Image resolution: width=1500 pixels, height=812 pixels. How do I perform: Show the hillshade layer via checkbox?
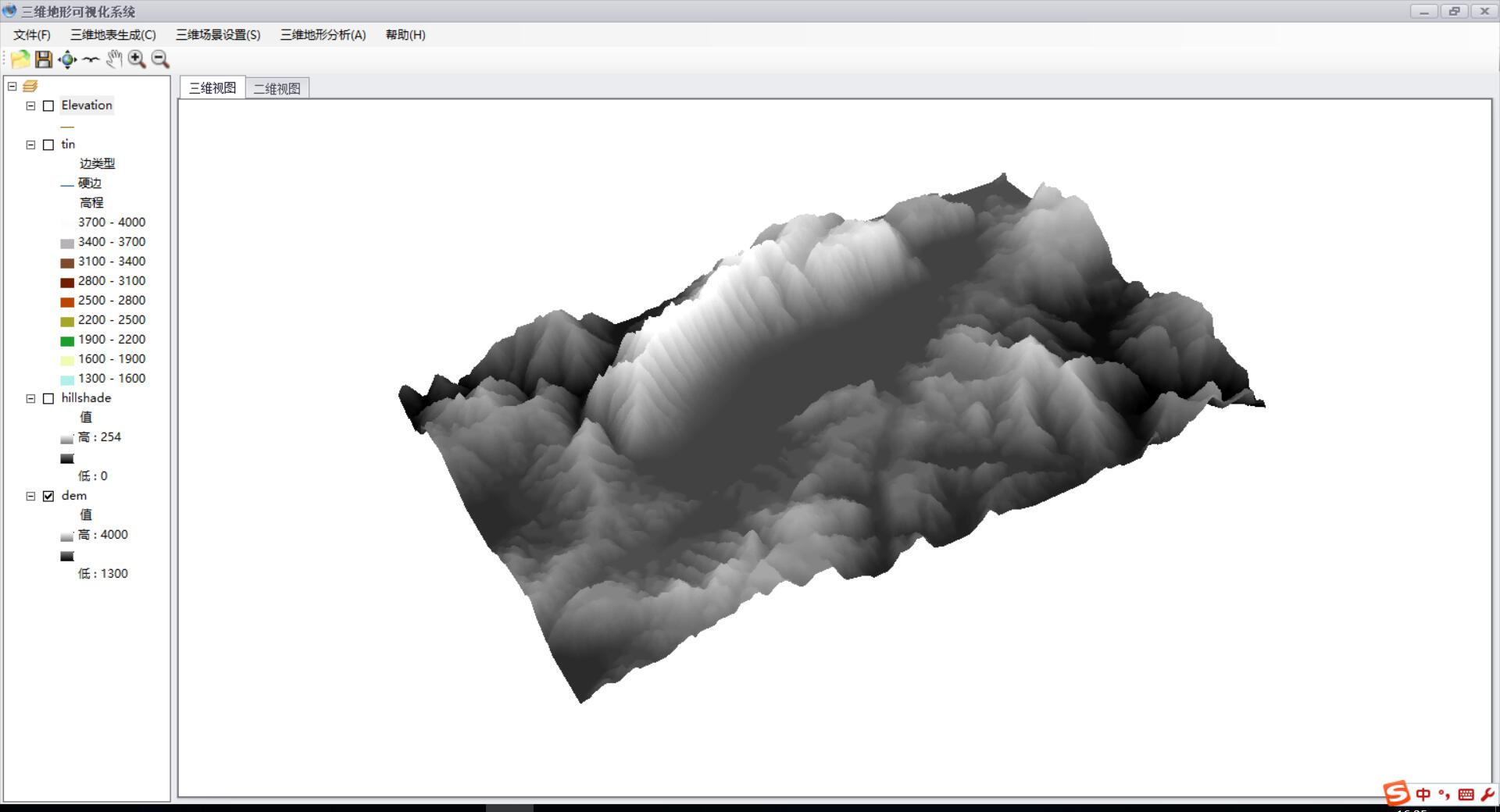48,399
